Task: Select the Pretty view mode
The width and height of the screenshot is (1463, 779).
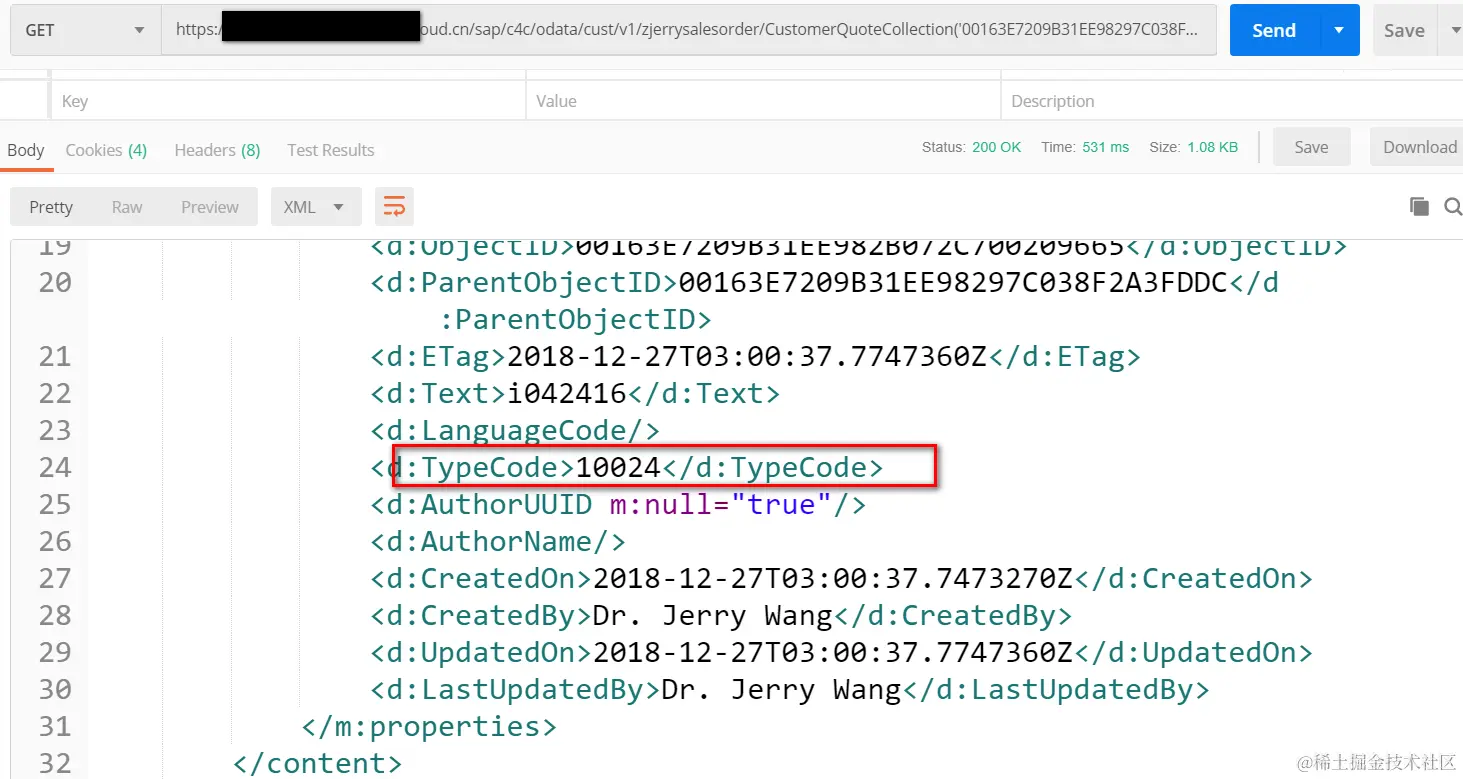Action: coord(51,207)
